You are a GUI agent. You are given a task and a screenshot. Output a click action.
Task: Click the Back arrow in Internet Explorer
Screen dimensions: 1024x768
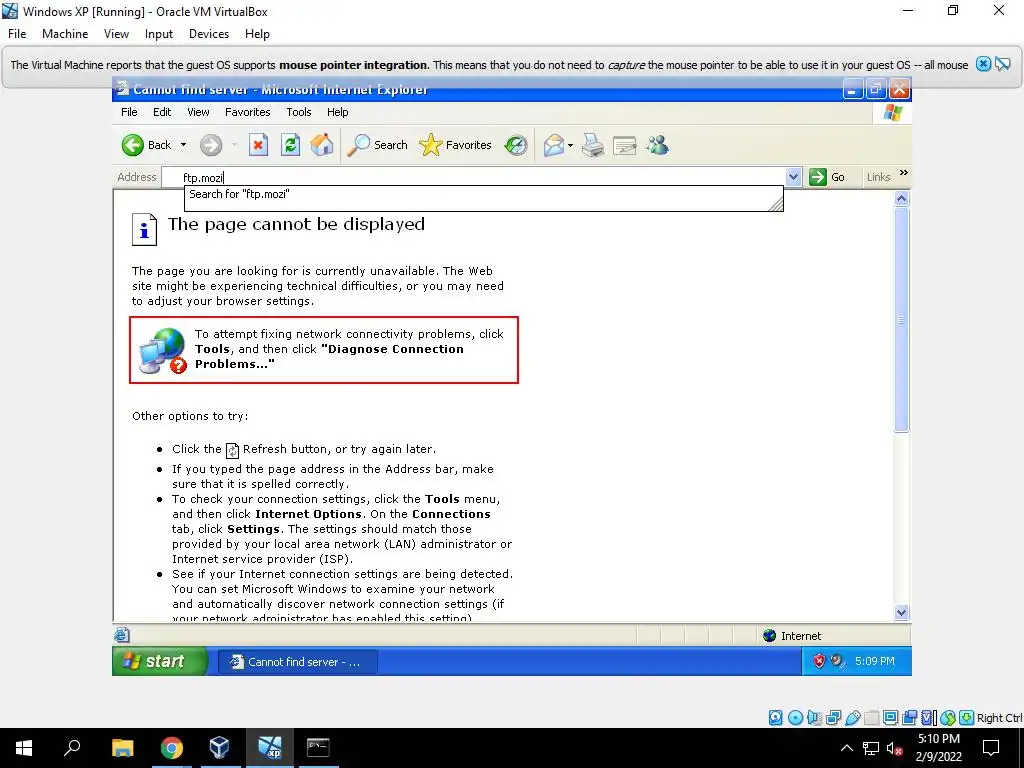point(133,145)
